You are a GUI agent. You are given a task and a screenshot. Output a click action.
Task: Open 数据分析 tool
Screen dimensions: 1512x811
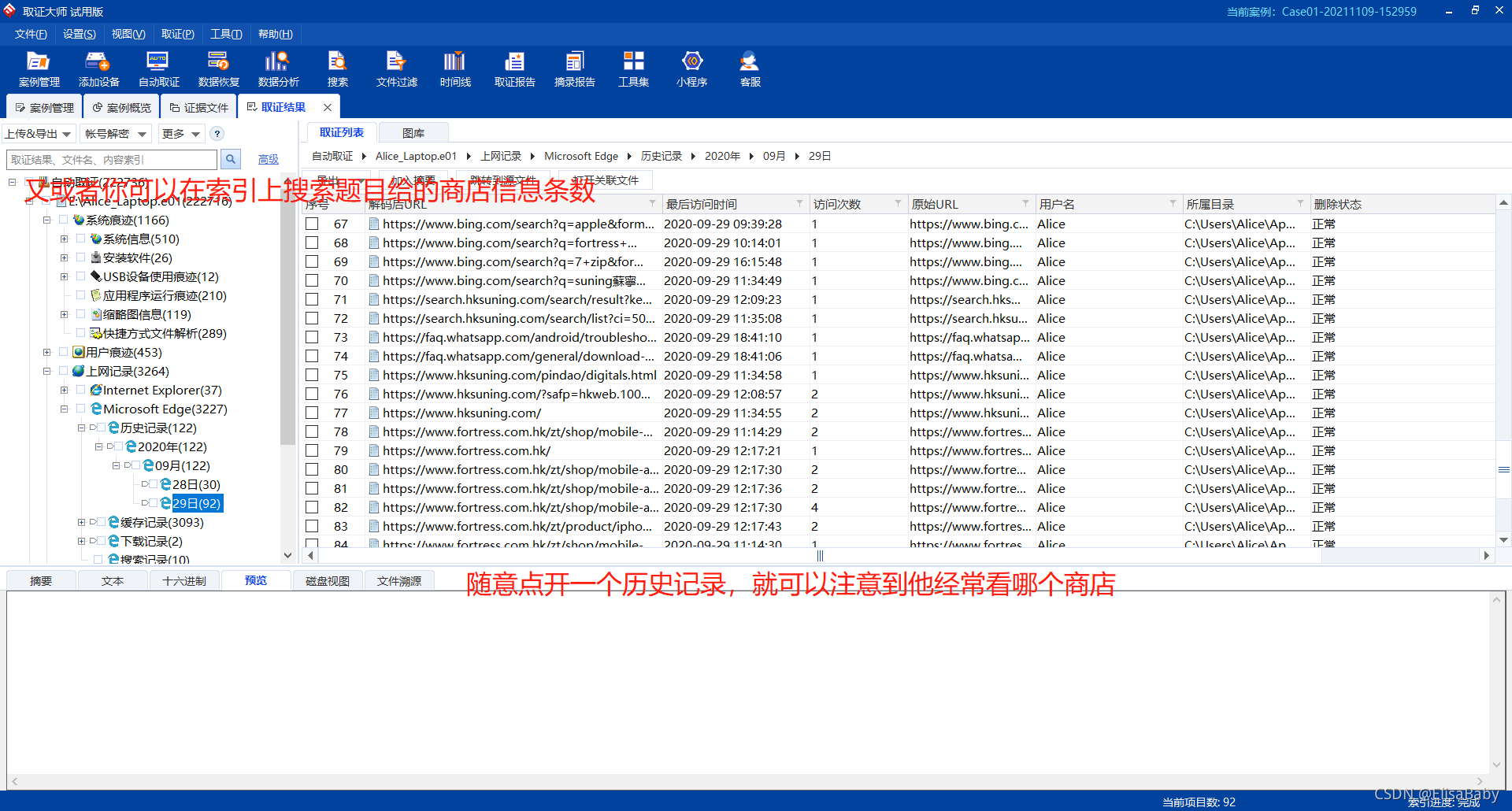tap(278, 69)
